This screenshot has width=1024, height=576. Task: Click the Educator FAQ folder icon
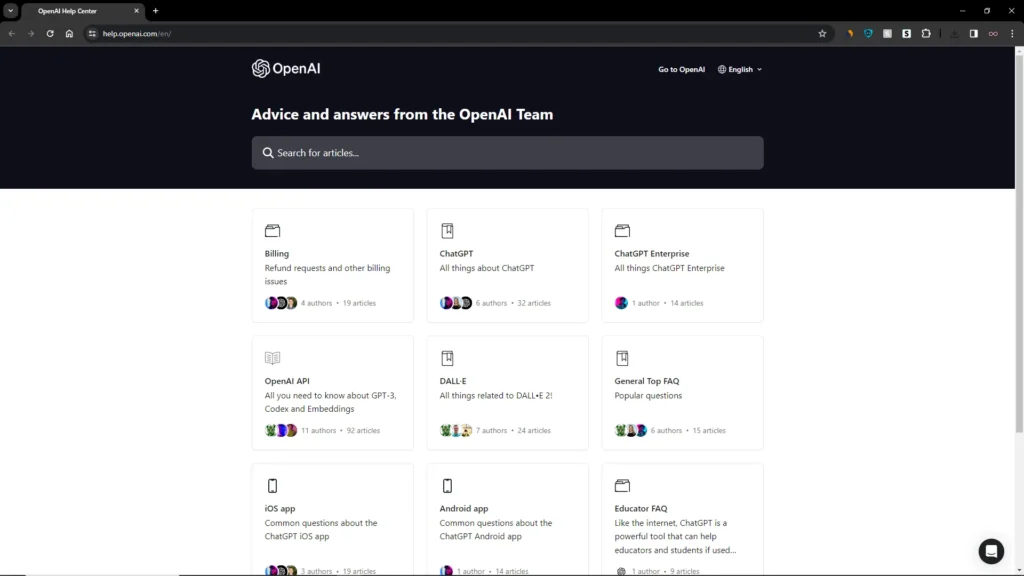click(x=622, y=485)
